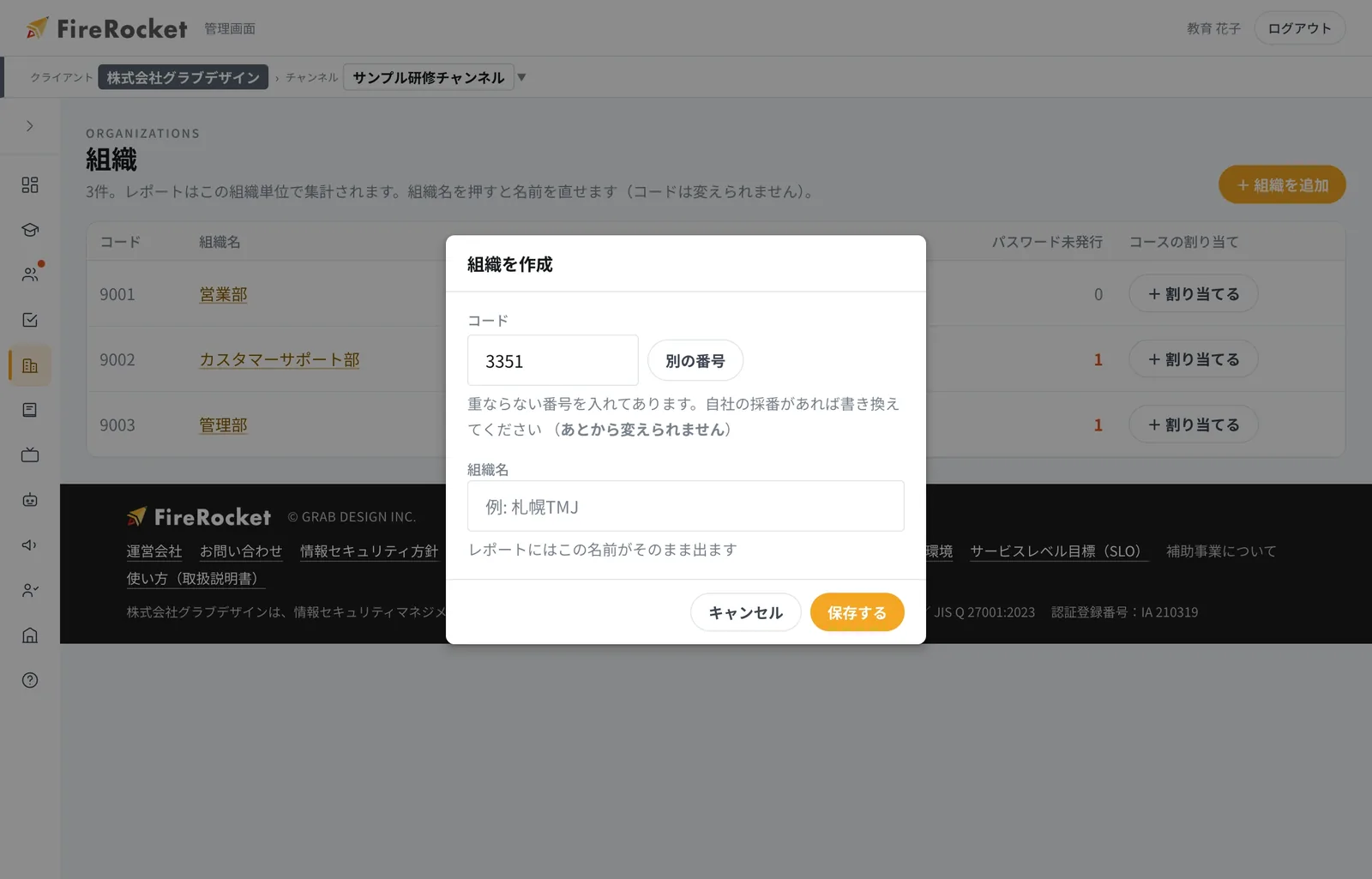Image resolution: width=1372 pixels, height=879 pixels.
Task: Click the code cell 9001
Action: 117,294
